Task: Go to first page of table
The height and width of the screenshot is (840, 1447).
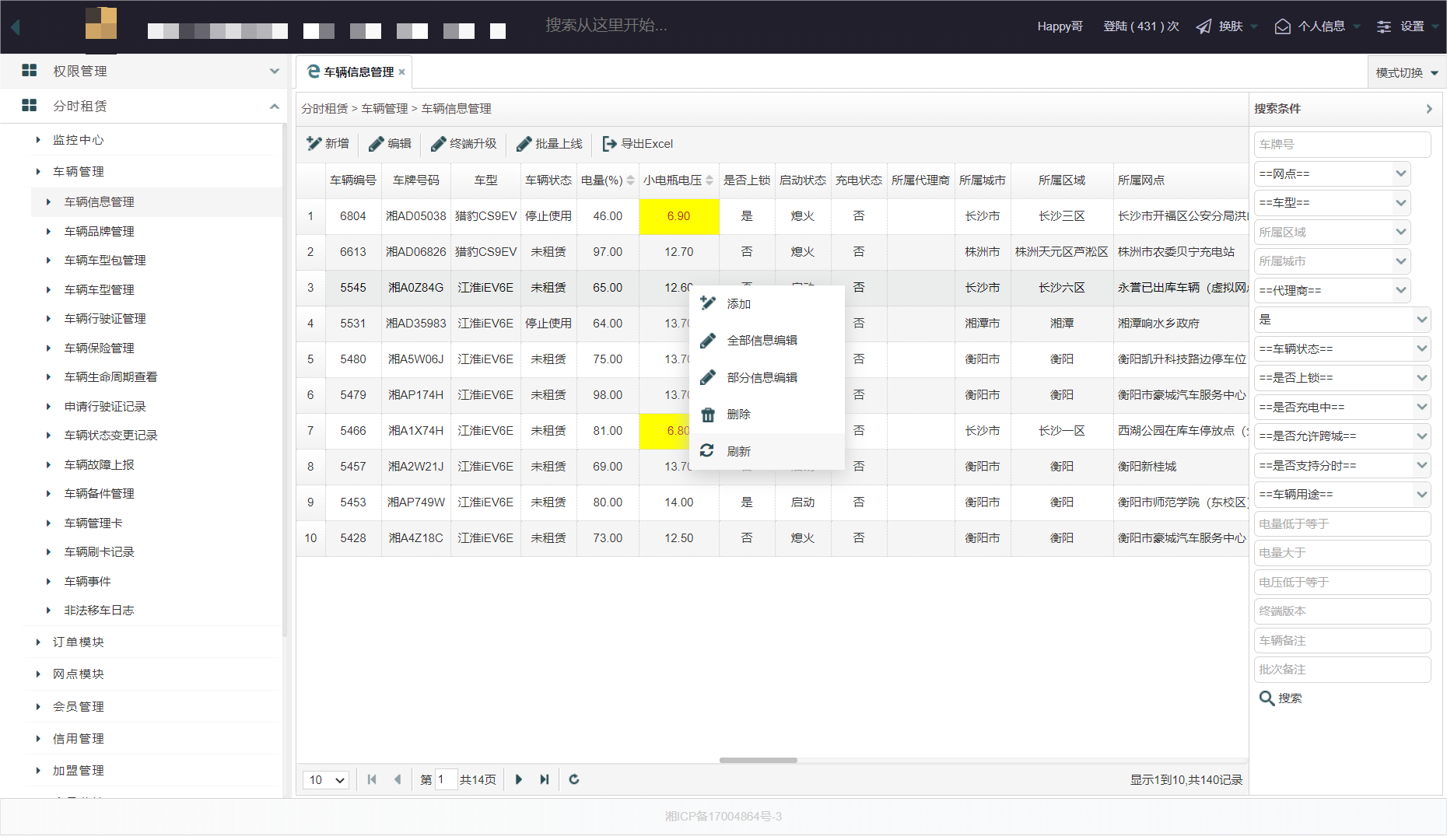Action: click(x=372, y=779)
